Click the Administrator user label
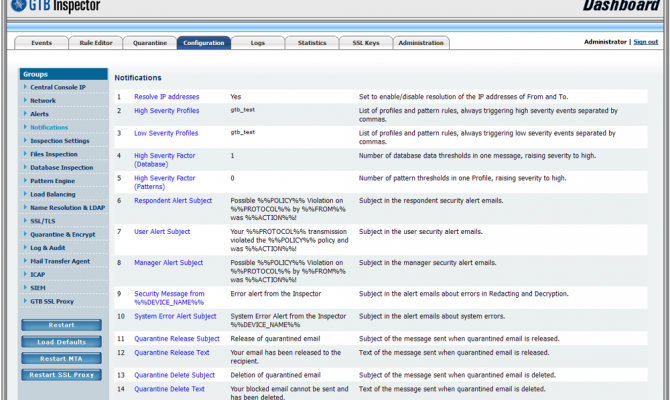 (605, 42)
